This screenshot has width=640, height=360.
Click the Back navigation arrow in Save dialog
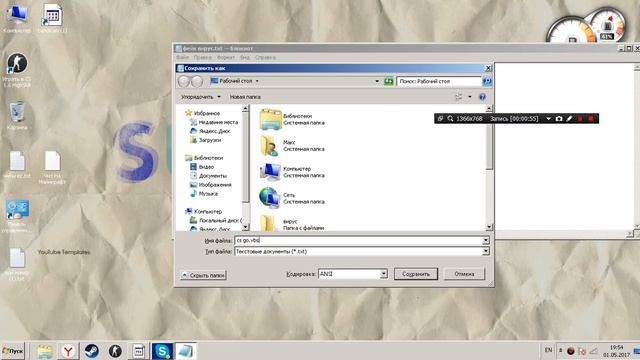coord(184,81)
